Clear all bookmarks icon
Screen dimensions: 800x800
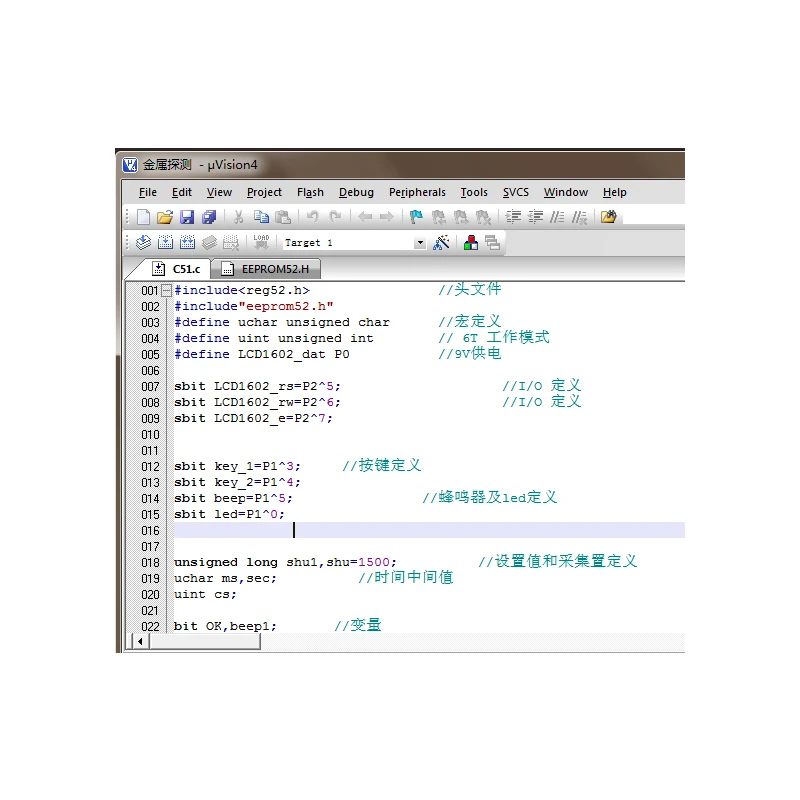[x=483, y=217]
